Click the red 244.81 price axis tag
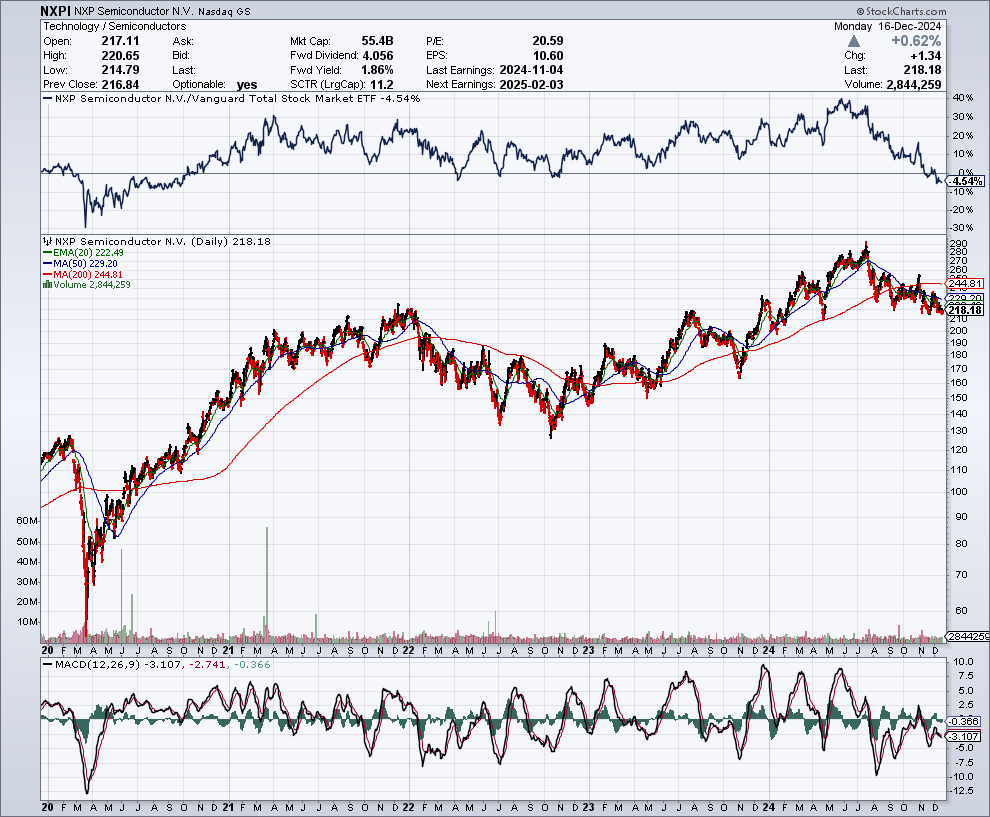 (x=965, y=283)
